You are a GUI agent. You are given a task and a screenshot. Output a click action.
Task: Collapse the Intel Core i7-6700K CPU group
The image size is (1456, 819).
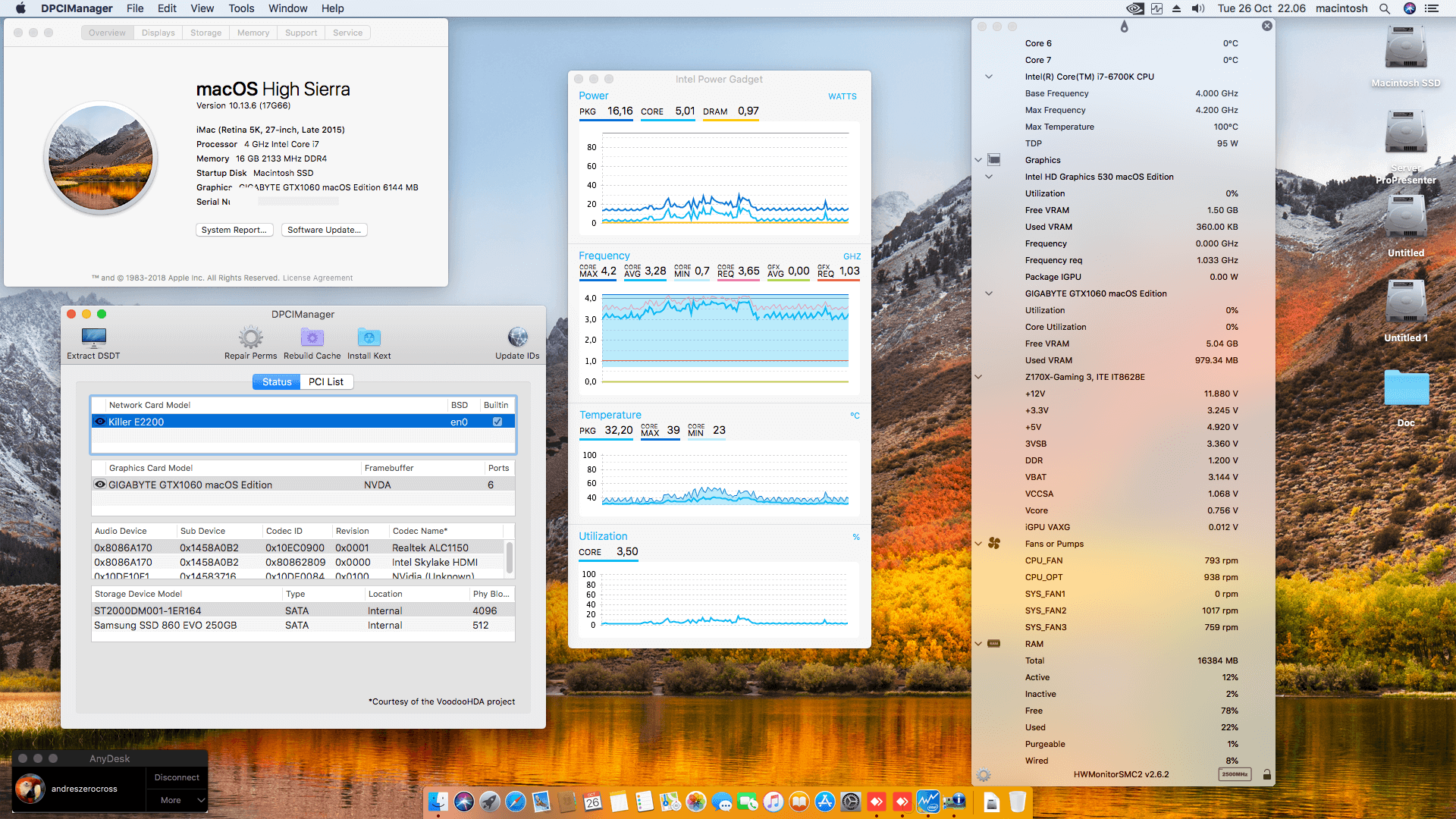point(989,77)
